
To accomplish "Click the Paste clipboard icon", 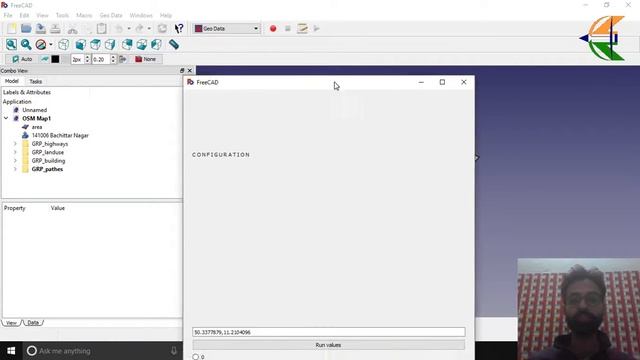I will click(x=102, y=28).
